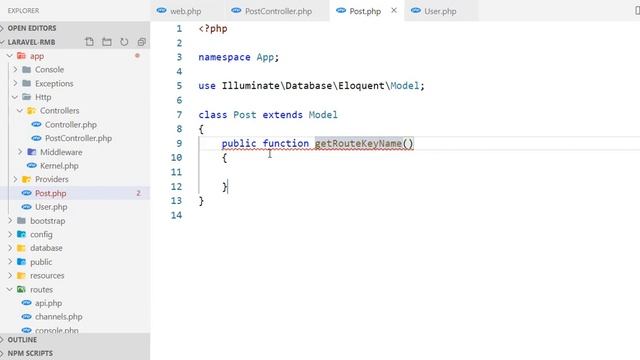Viewport: 640px width, 360px height.
Task: Open api.php under routes
Action: click(x=48, y=303)
